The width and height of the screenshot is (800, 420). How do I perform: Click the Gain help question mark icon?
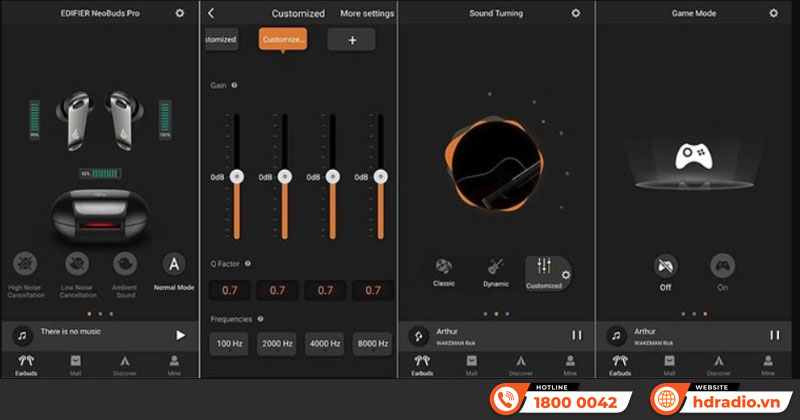coord(235,86)
